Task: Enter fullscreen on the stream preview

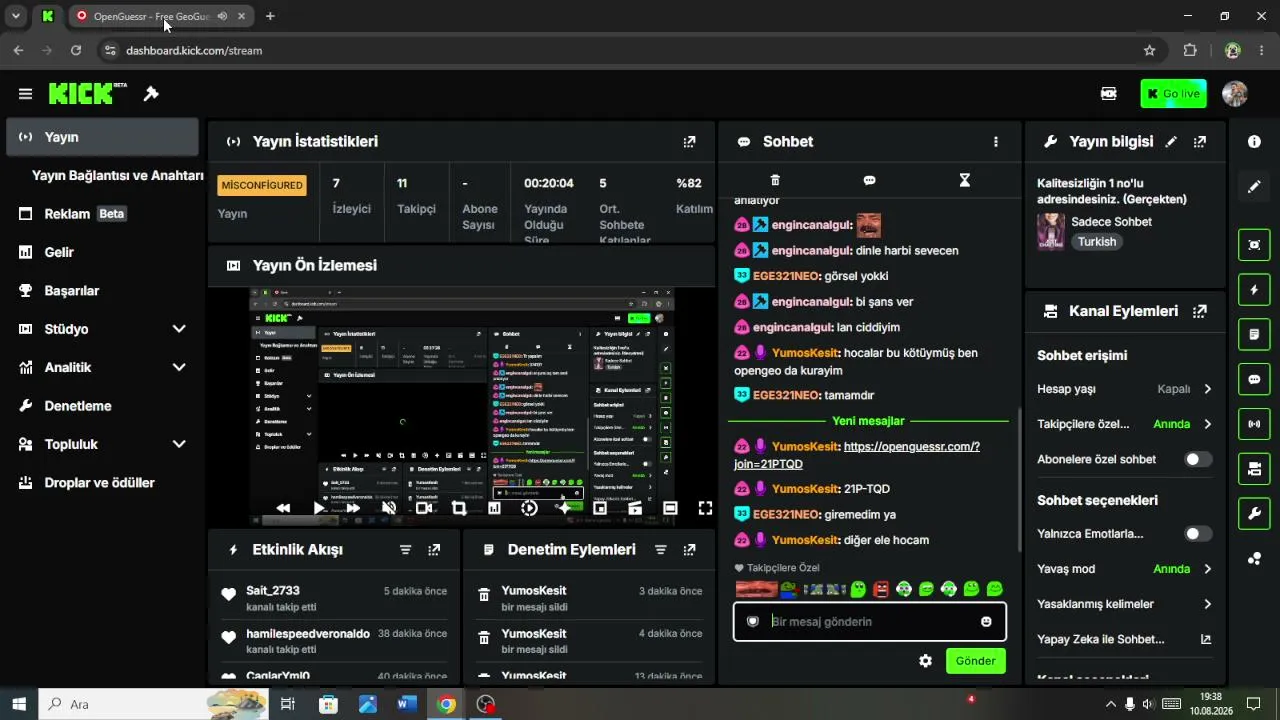Action: click(x=705, y=508)
